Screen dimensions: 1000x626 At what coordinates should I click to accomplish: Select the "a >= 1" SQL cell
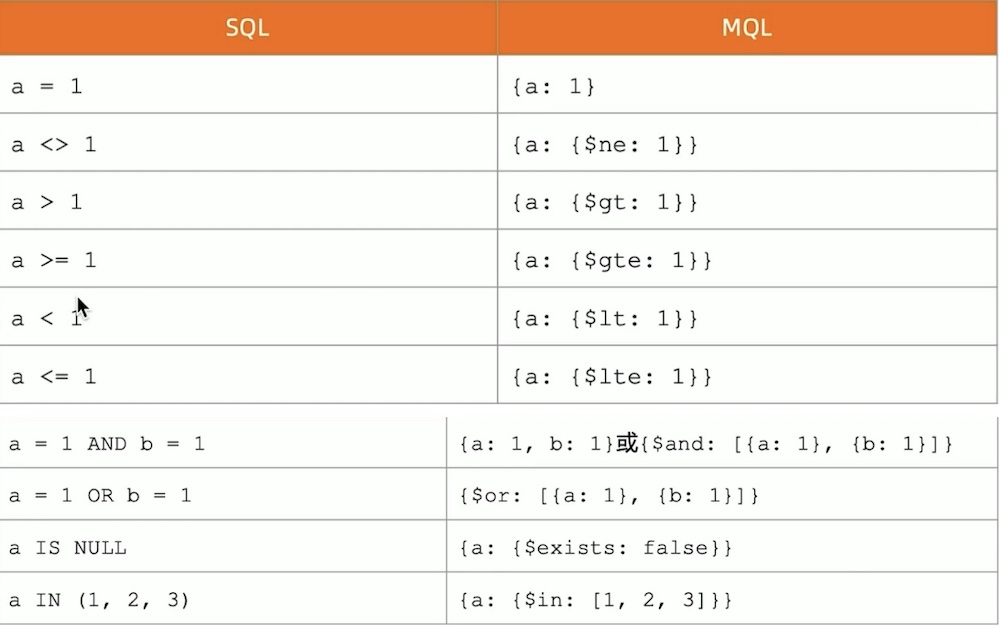54,260
